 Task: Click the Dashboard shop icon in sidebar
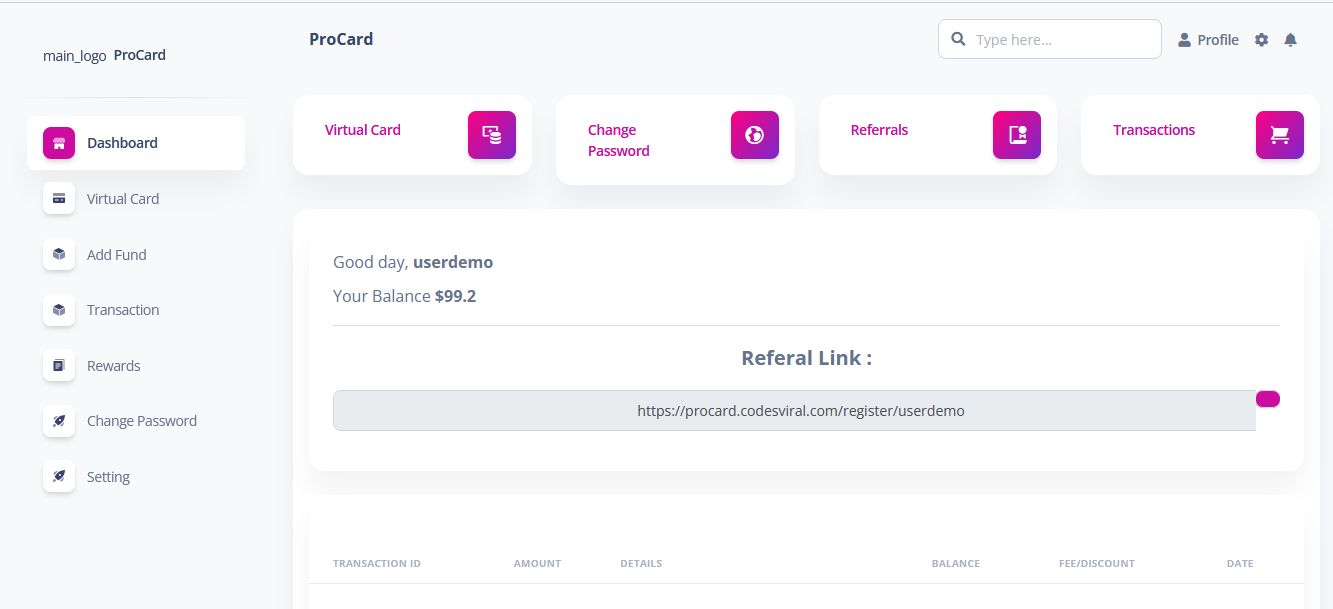(59, 143)
